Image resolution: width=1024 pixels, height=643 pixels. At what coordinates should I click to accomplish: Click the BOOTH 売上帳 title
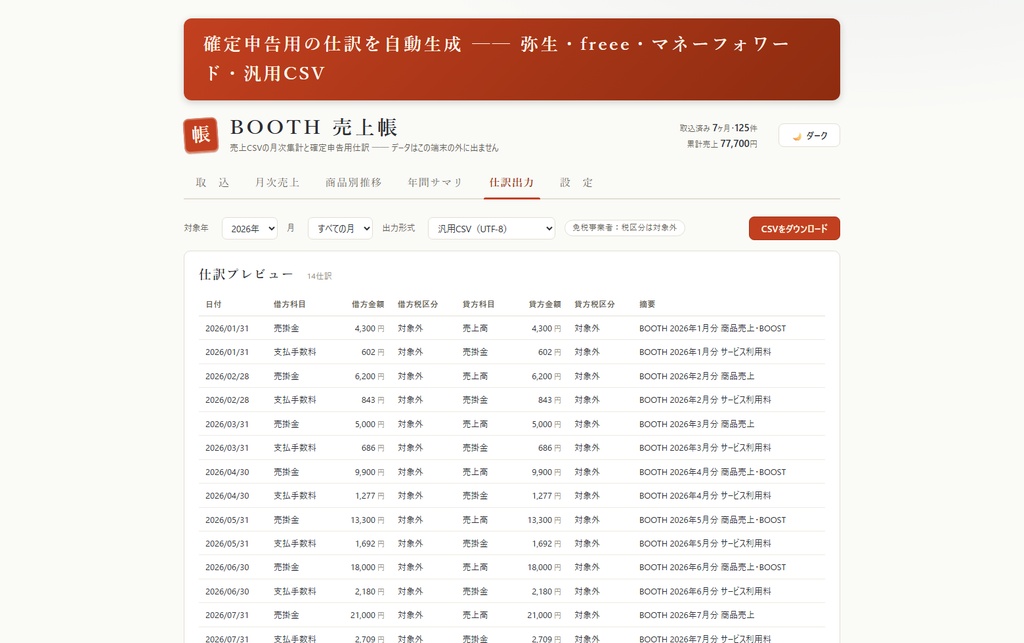click(313, 127)
